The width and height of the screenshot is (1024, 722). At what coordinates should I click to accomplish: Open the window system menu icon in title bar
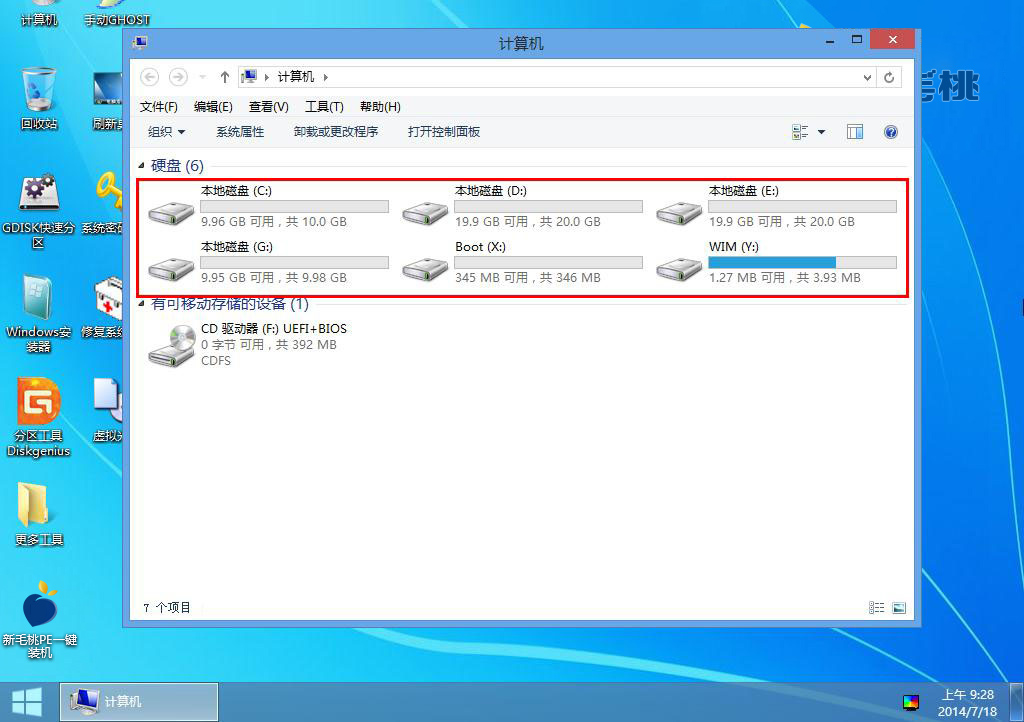pos(140,43)
